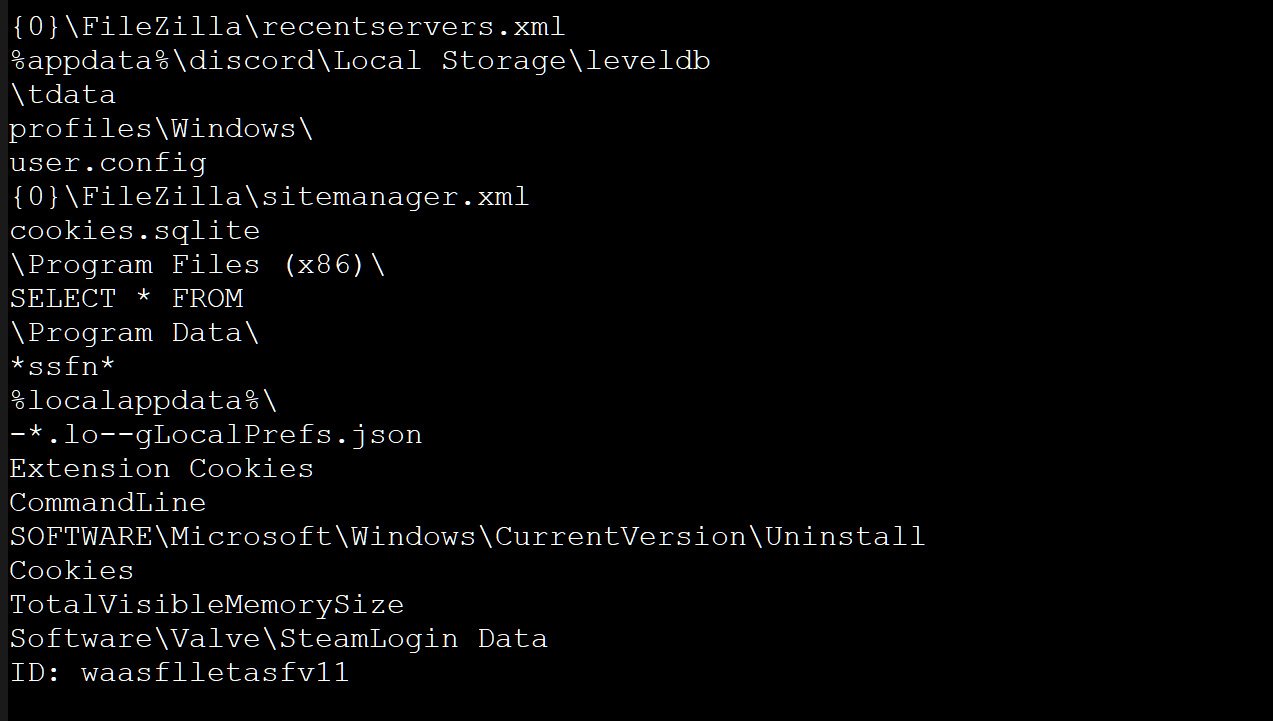Select the gLocalPrefs.json line

tap(216, 435)
